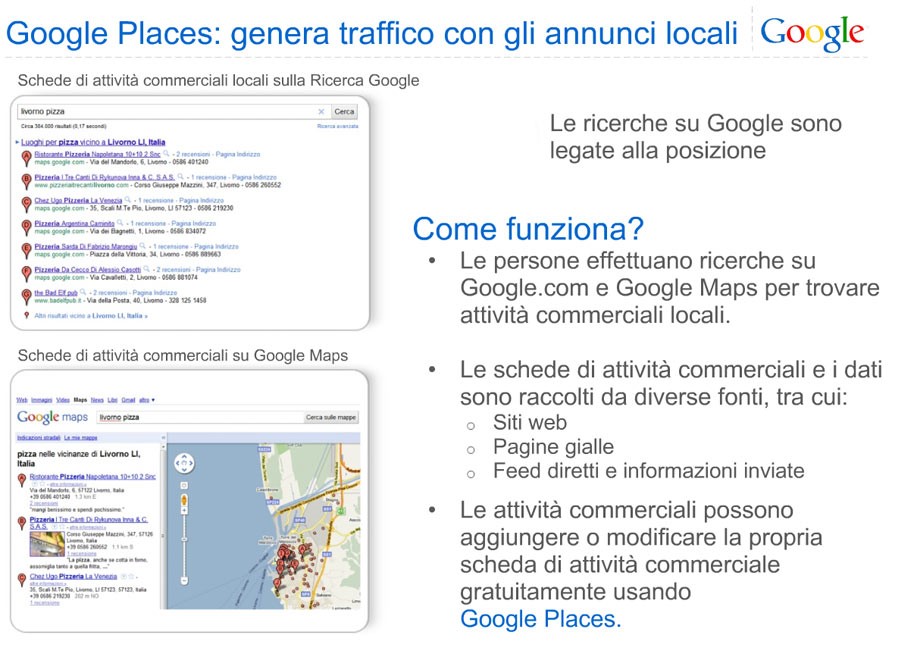
Task: Select the Libri tab in top bar
Action: 112,400
